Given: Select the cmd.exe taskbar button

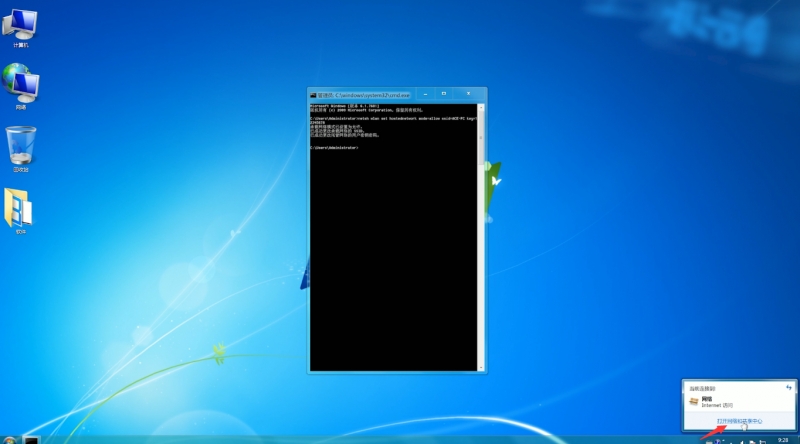Looking at the screenshot, I should 31,440.
